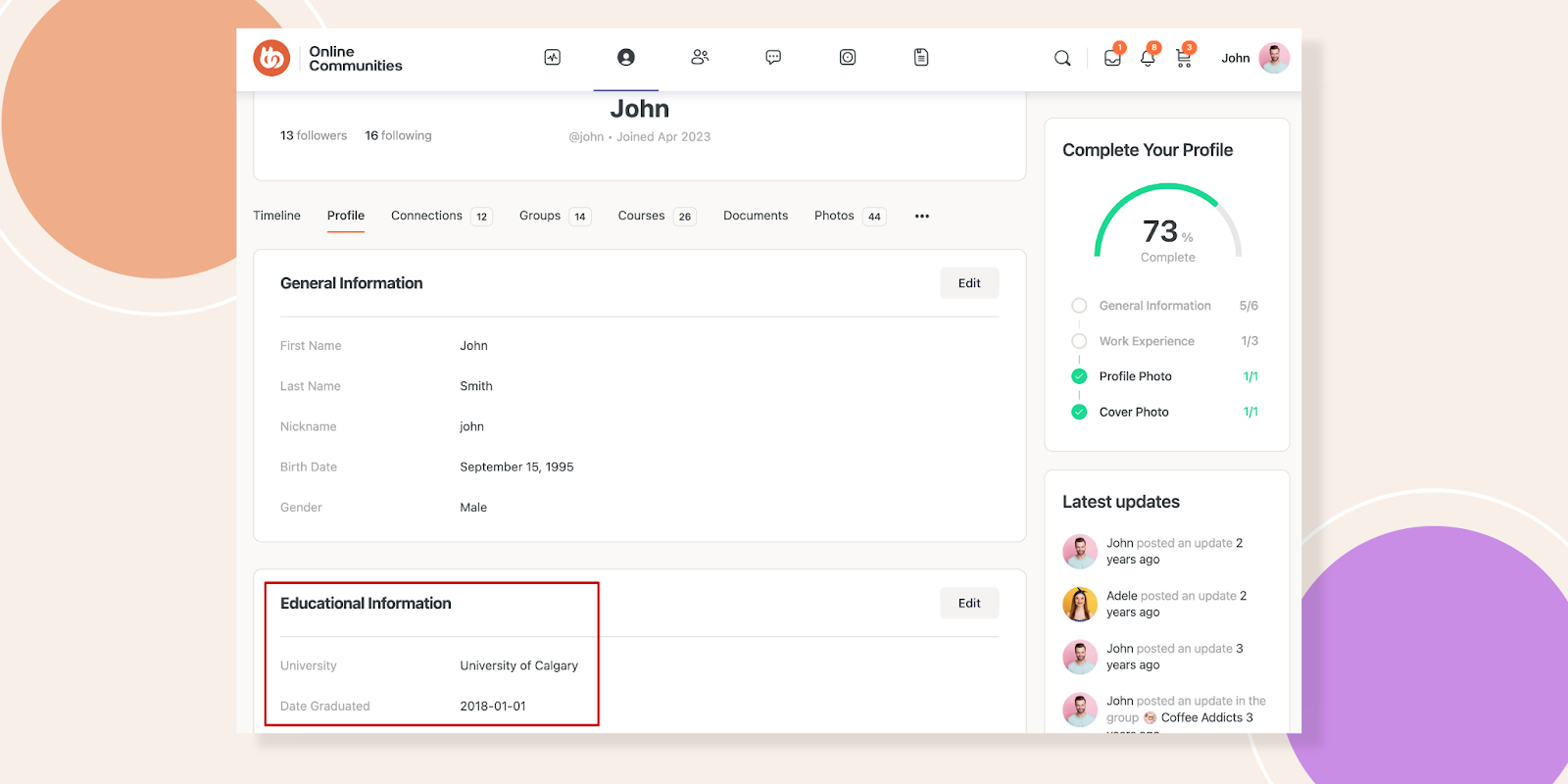This screenshot has height=784, width=1568.
Task: Open the Coffee Addicts group link
Action: [x=1201, y=717]
